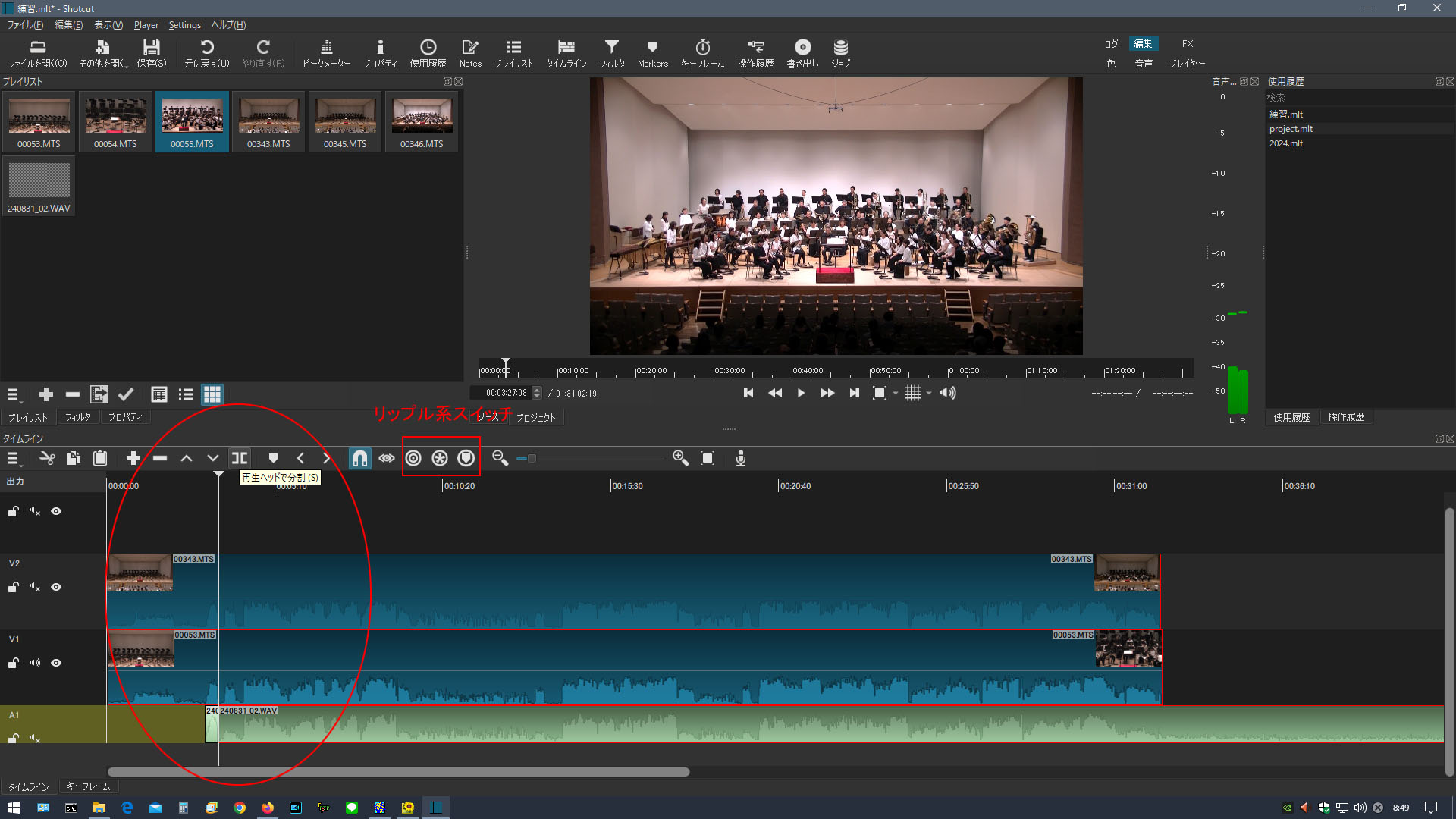
Task: Select the 編集 layout button
Action: click(x=1144, y=44)
